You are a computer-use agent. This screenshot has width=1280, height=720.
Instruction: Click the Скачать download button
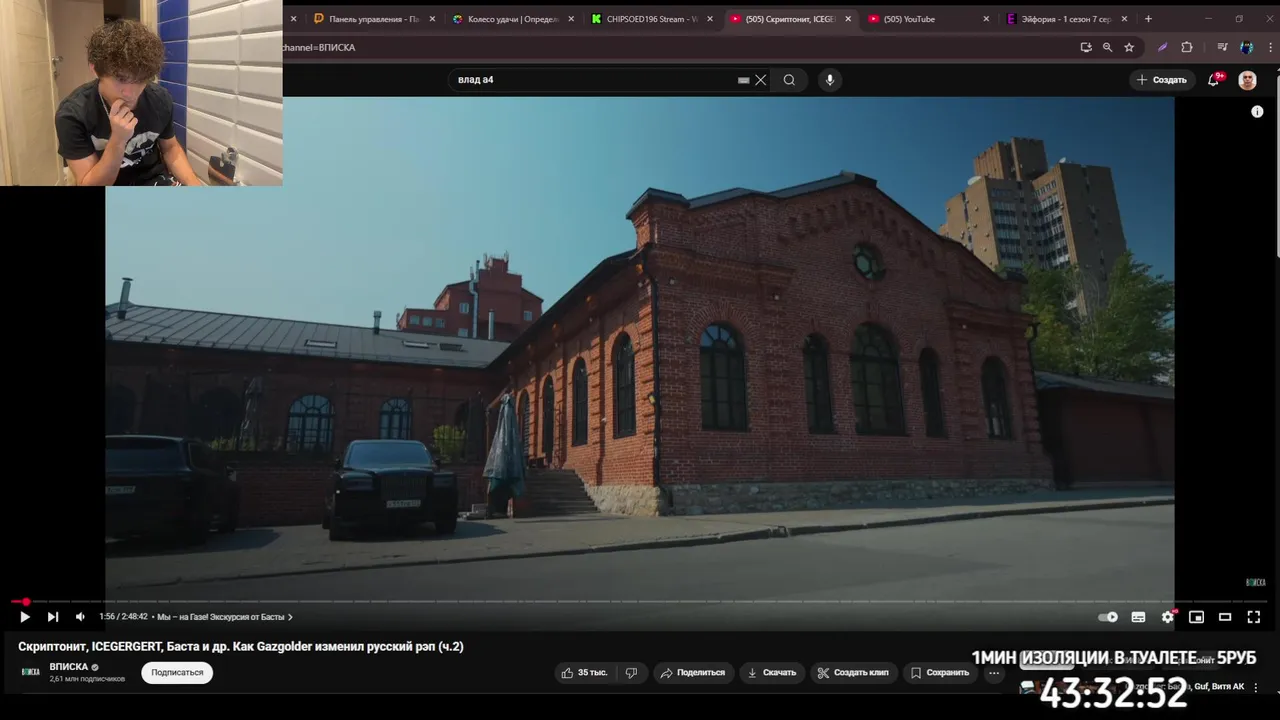tap(772, 673)
